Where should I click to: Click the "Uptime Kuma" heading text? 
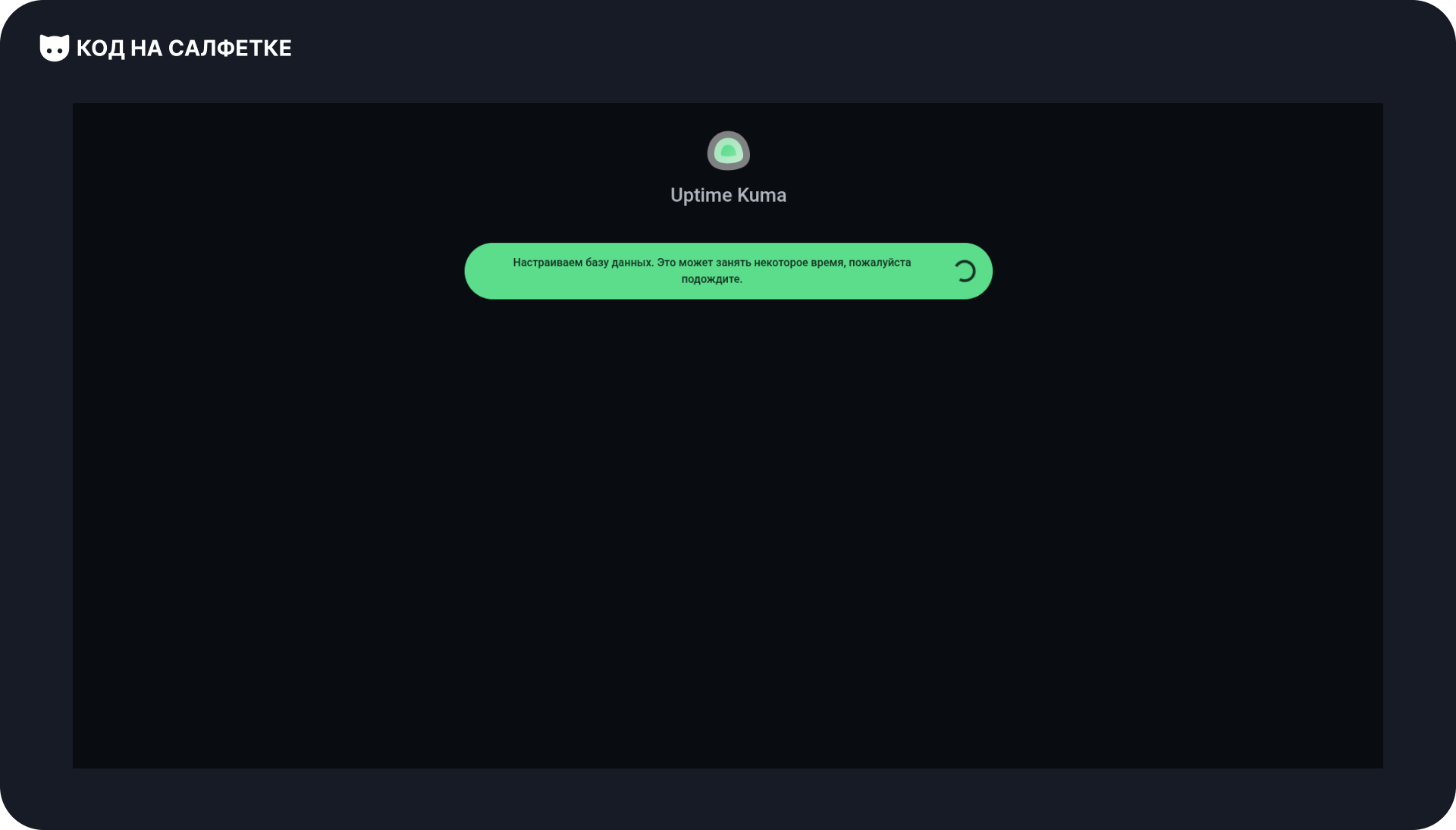(728, 195)
